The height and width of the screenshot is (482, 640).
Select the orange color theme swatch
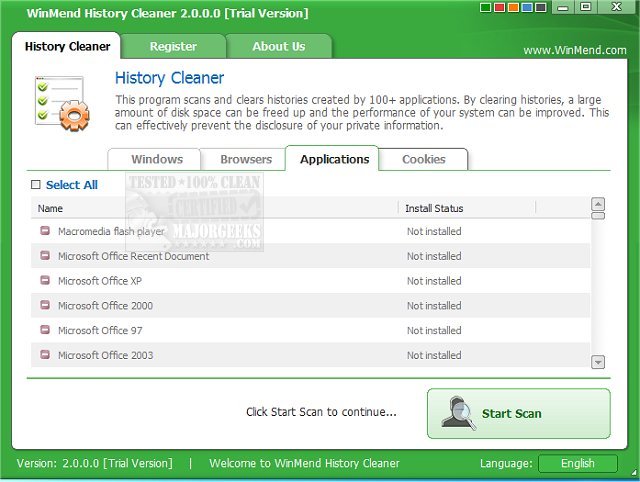point(513,8)
